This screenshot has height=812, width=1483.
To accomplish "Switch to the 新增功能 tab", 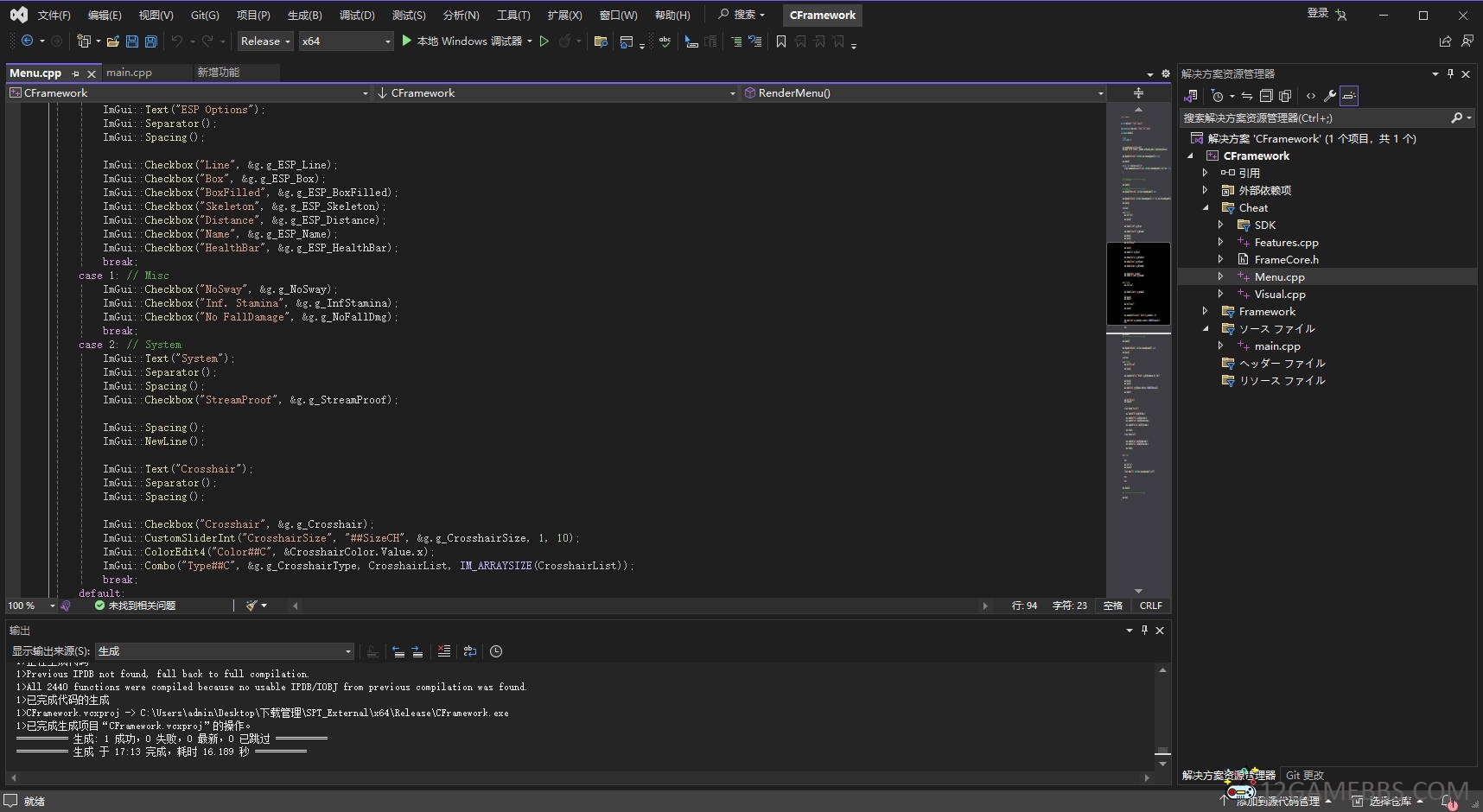I will click(218, 73).
